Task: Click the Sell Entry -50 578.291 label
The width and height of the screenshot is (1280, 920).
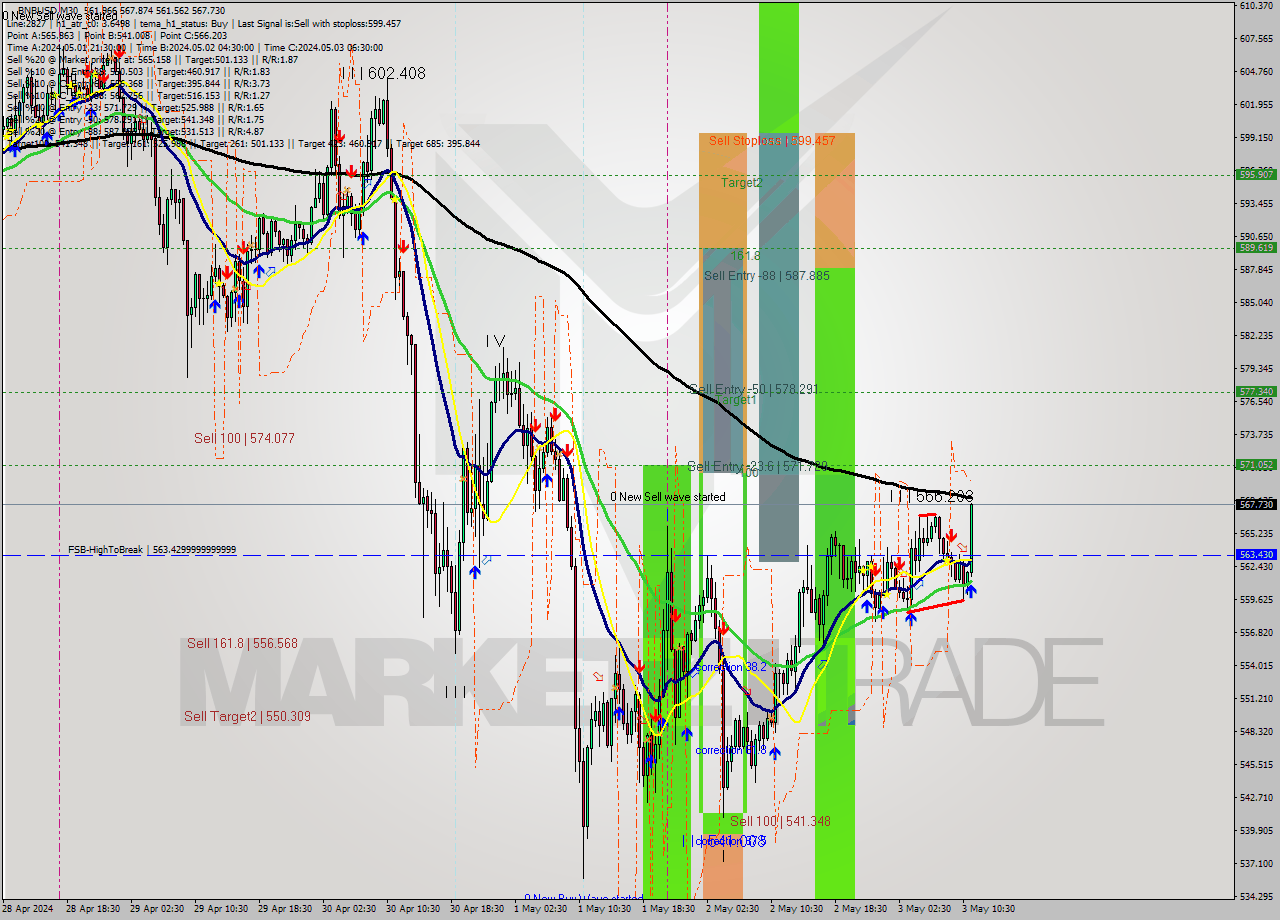Action: (x=754, y=389)
